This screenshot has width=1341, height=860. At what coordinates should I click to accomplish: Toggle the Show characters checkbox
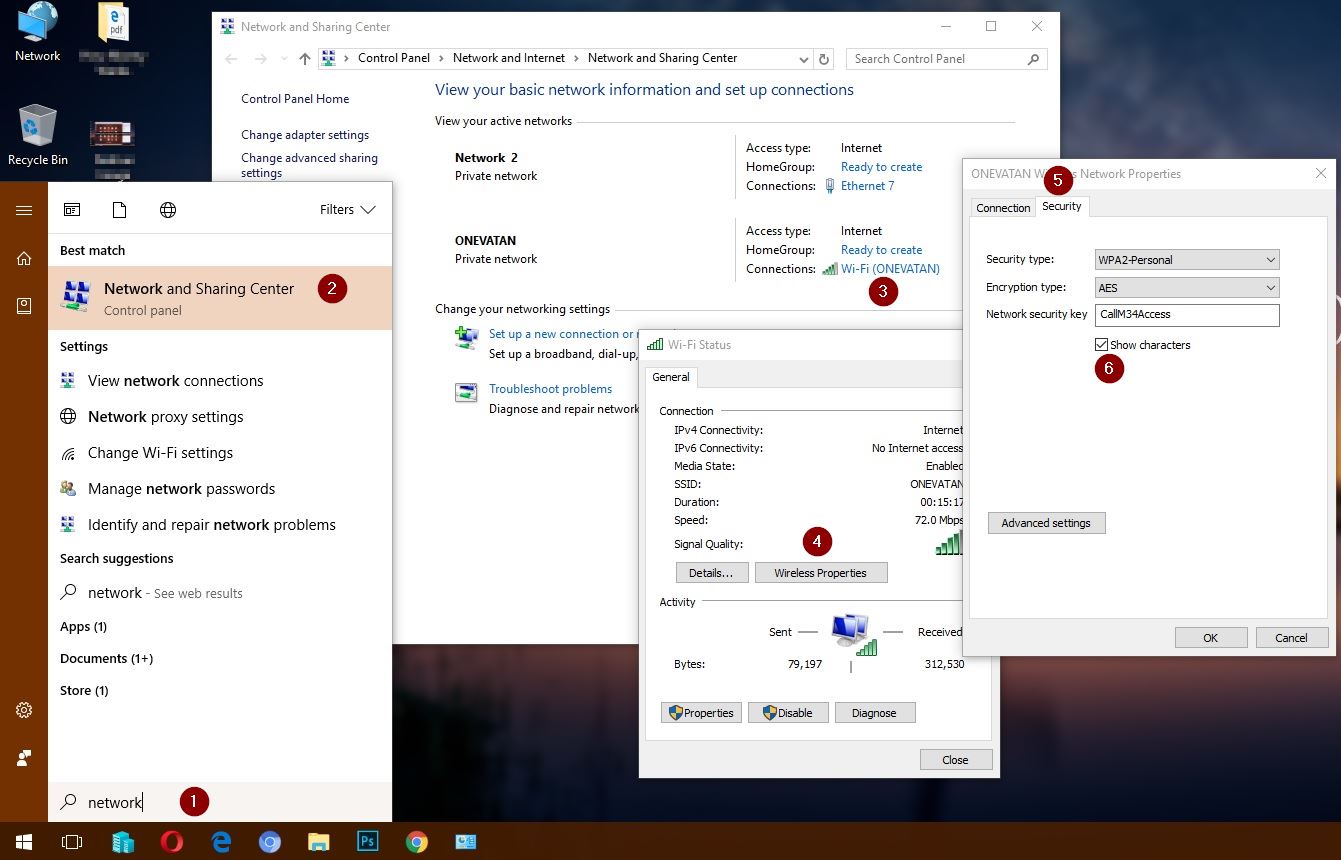point(1101,345)
